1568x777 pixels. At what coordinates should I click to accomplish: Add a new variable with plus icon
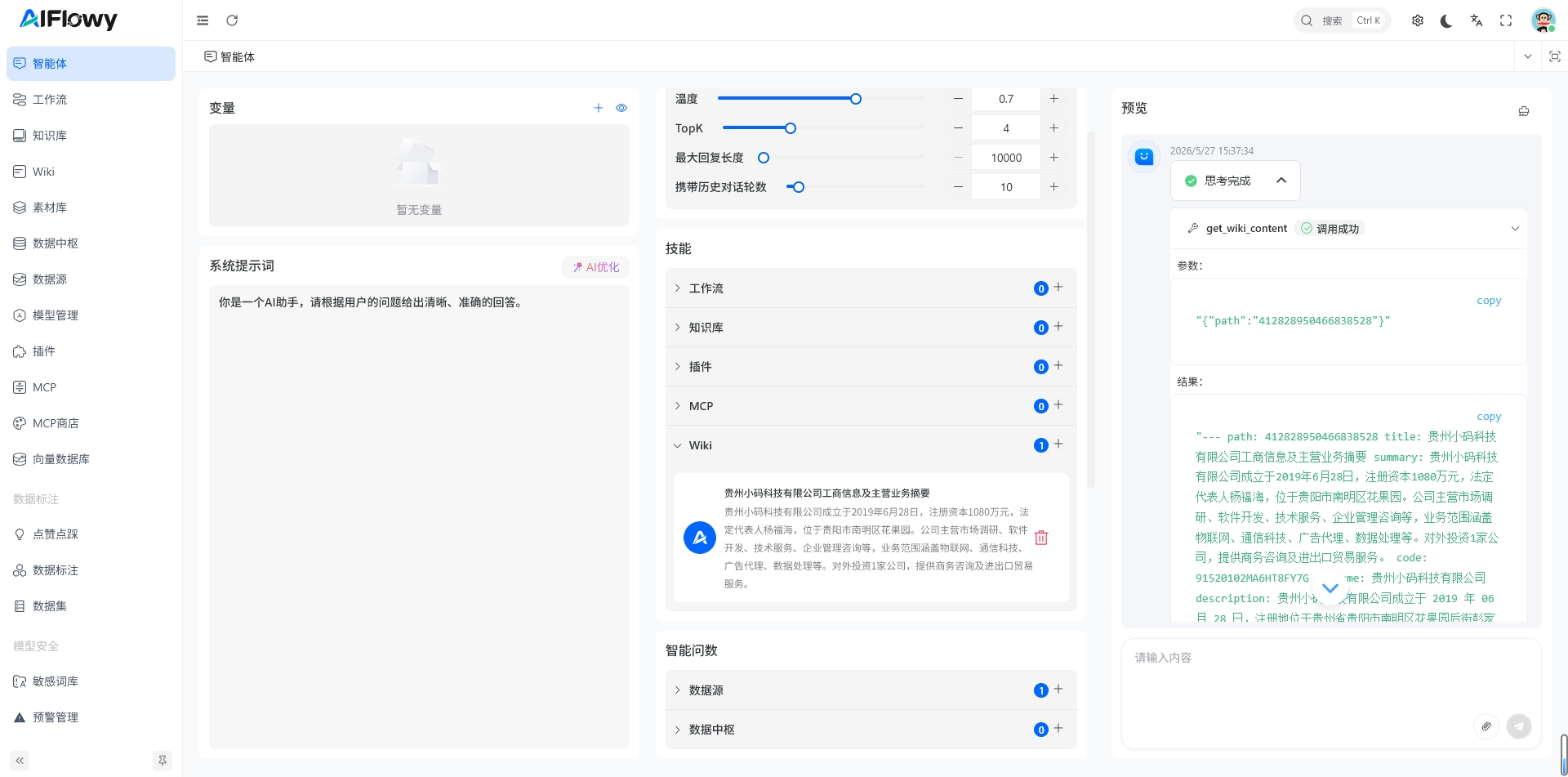(599, 108)
